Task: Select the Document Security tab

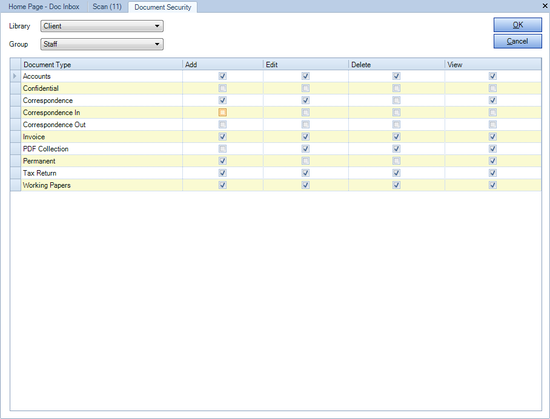Action: tap(163, 7)
